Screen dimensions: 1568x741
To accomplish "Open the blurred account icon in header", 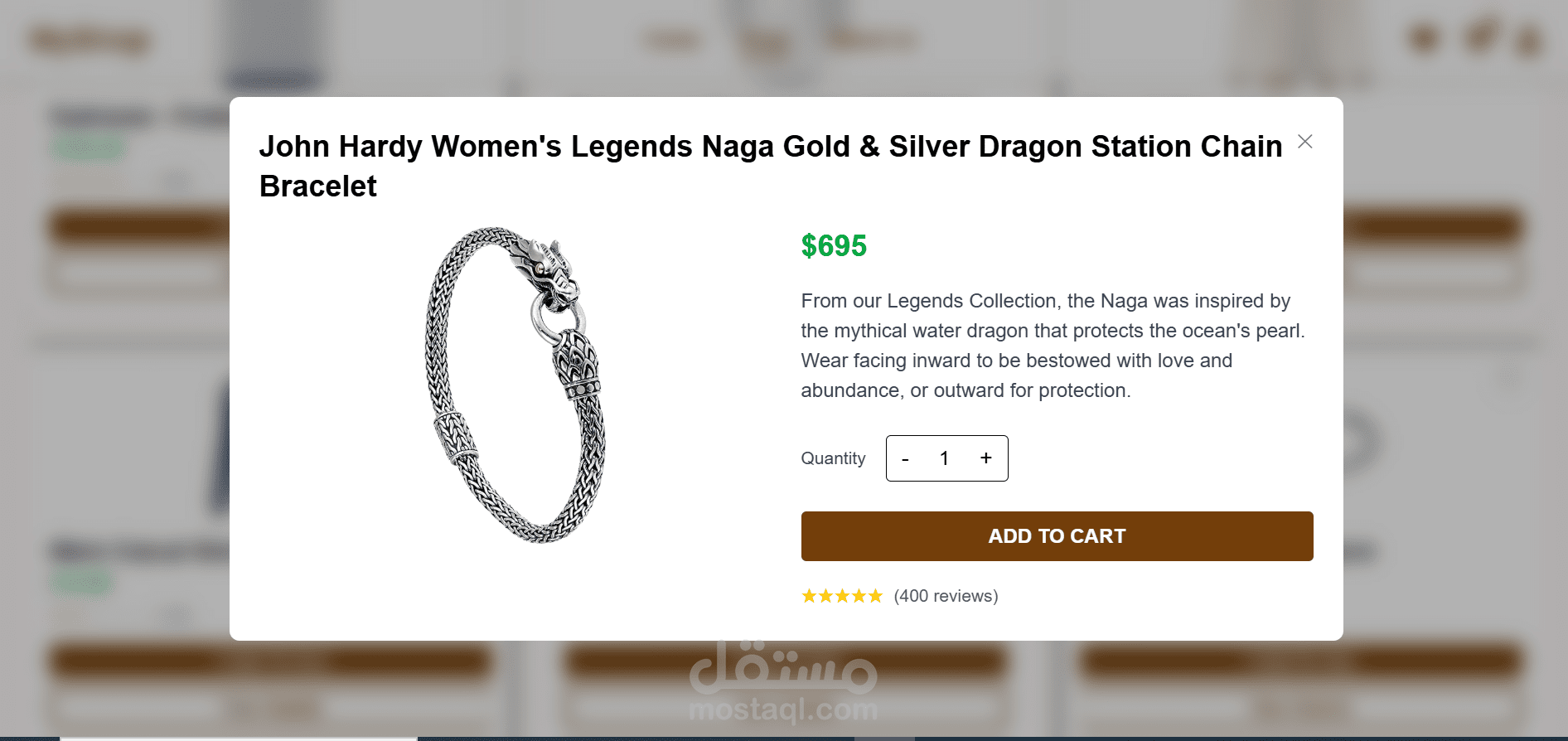I will (1529, 40).
